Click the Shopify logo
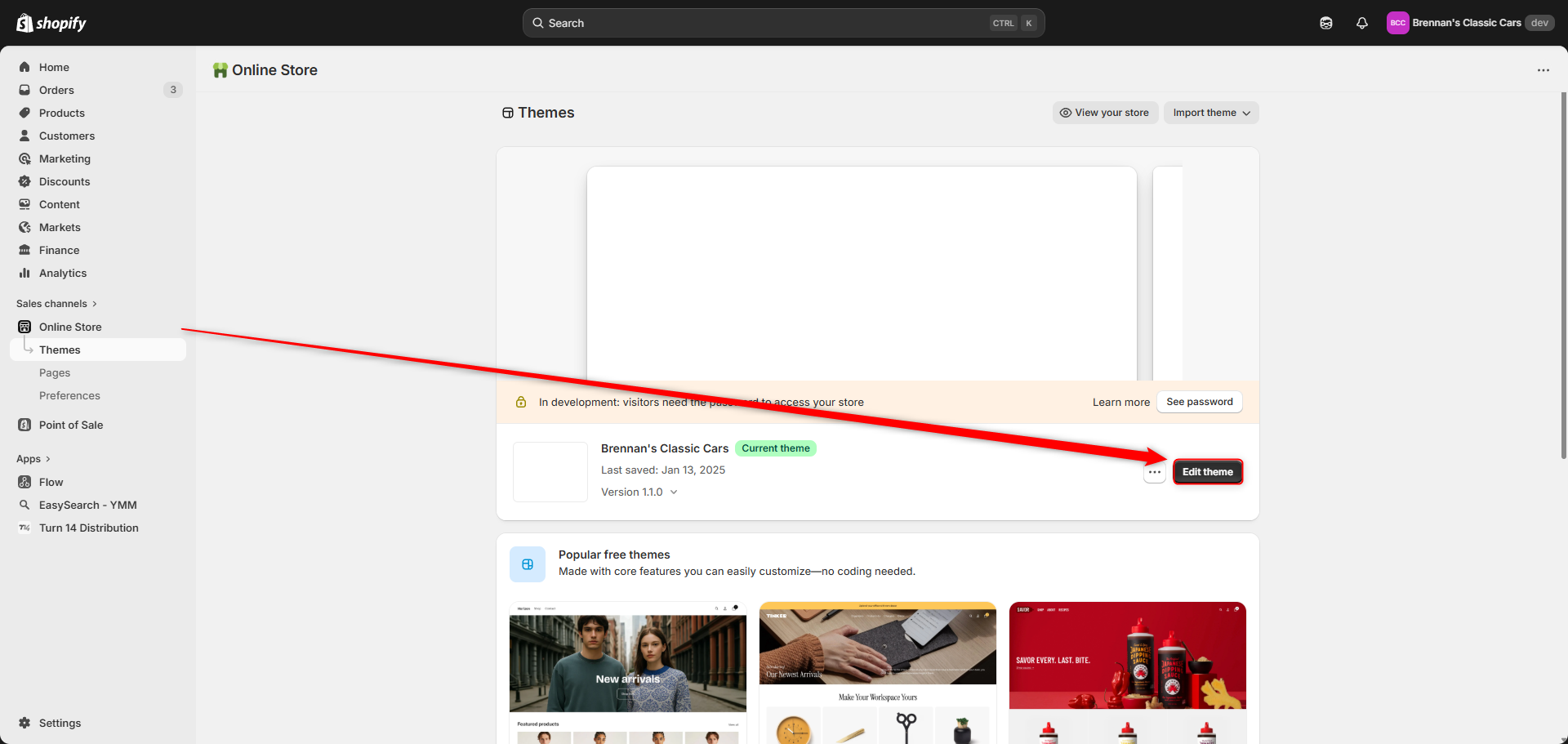Viewport: 1568px width, 744px height. point(51,23)
